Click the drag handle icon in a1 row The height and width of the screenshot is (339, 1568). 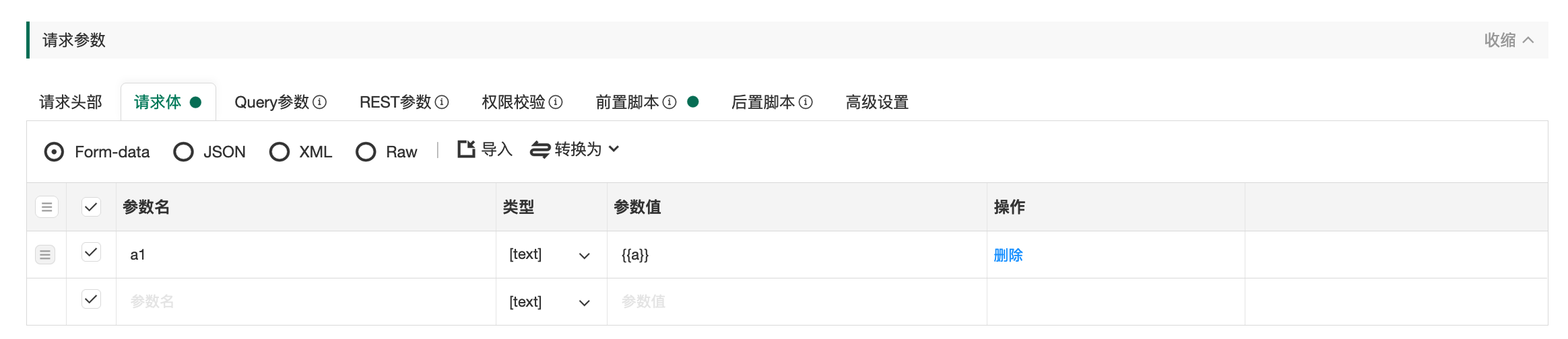point(45,255)
